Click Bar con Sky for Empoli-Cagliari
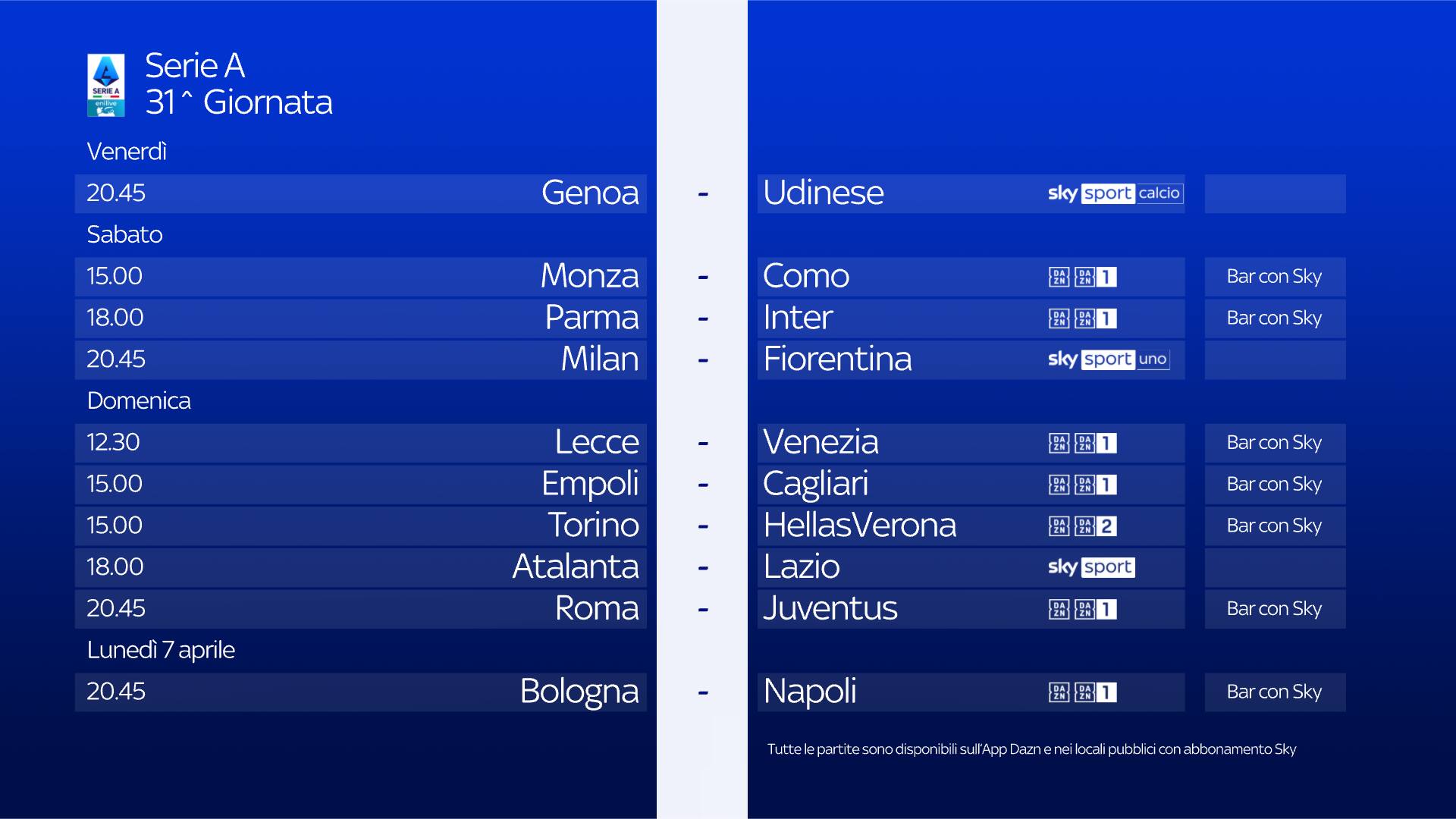1456x819 pixels. pos(1274,485)
